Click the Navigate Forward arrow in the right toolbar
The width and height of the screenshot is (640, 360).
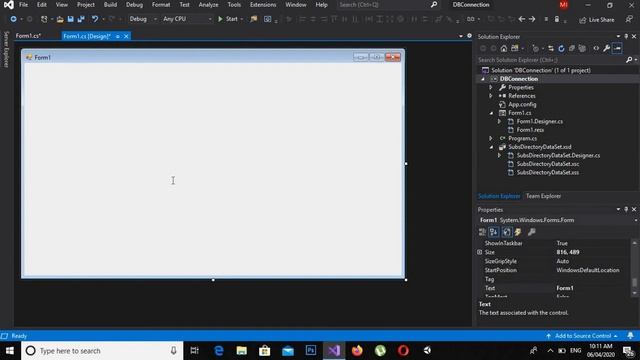532,19
